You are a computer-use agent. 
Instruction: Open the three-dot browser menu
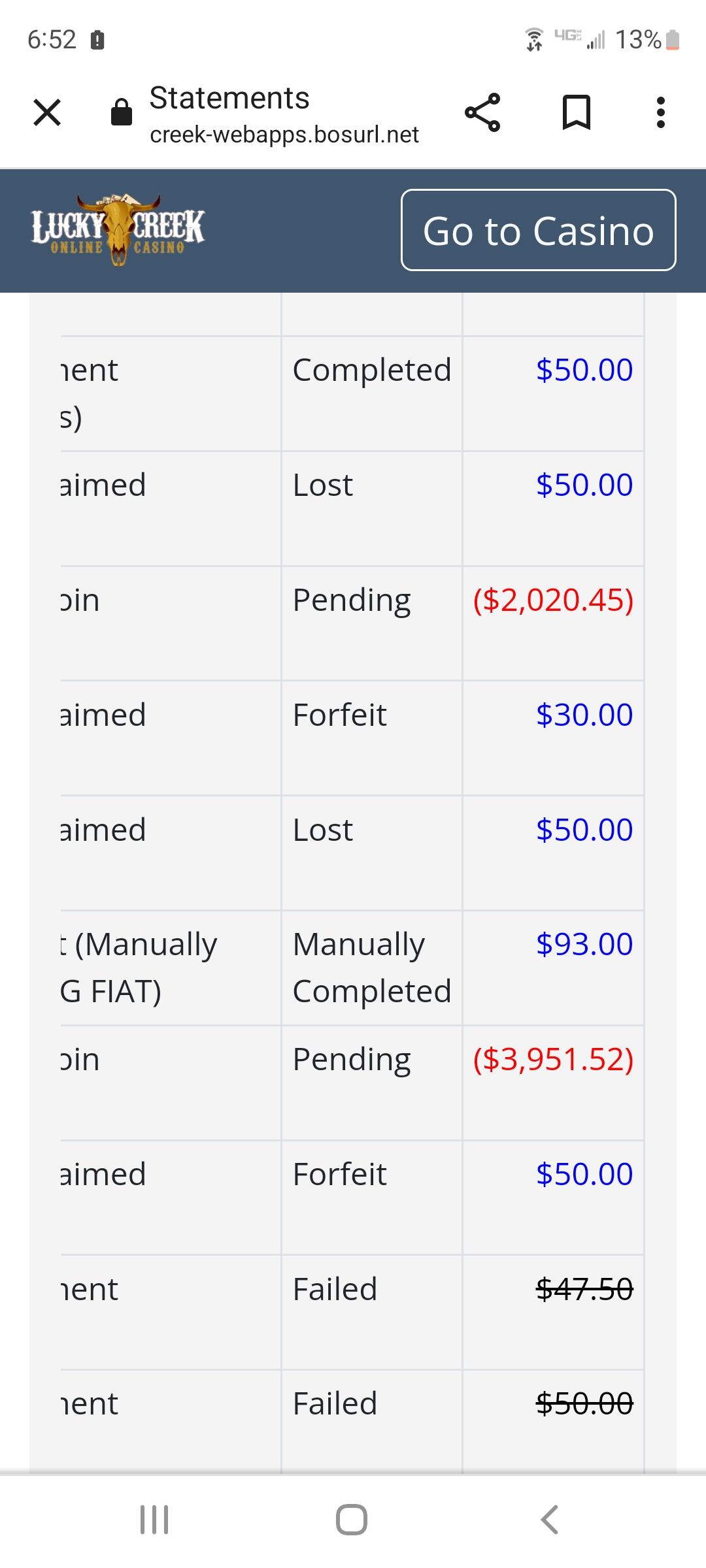[x=660, y=112]
